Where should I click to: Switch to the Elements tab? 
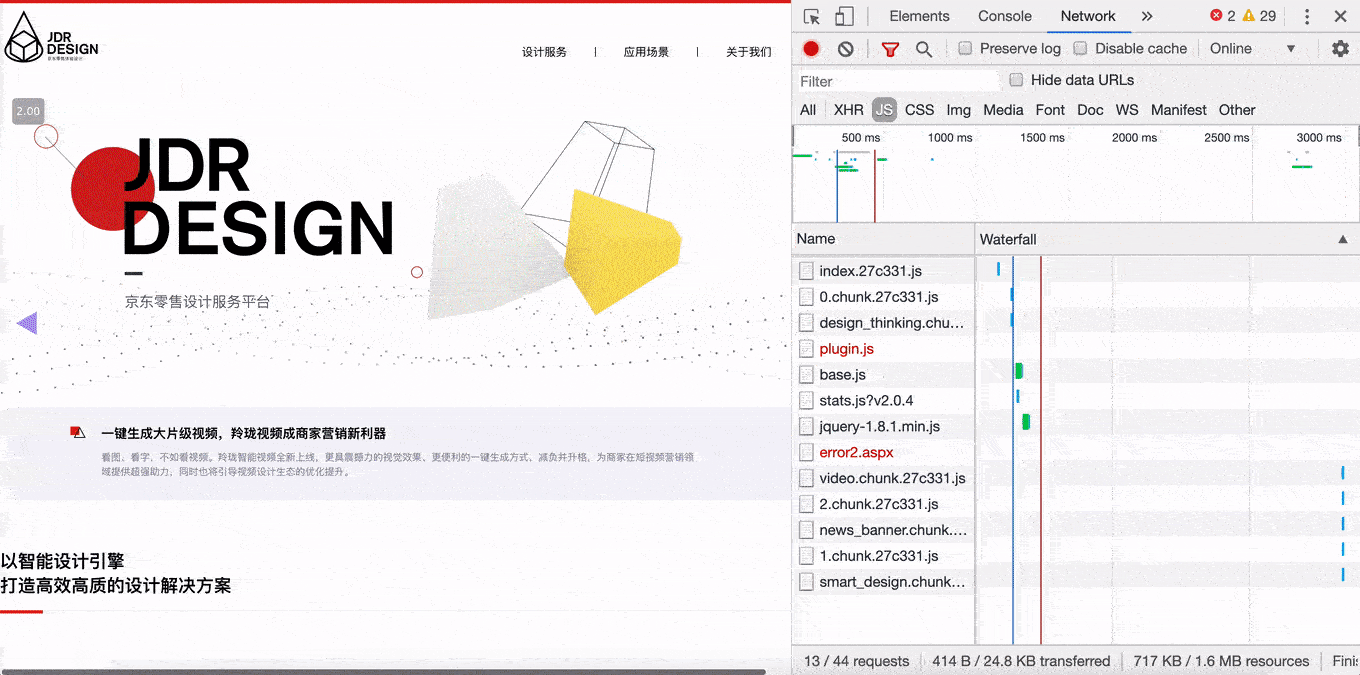coord(919,16)
